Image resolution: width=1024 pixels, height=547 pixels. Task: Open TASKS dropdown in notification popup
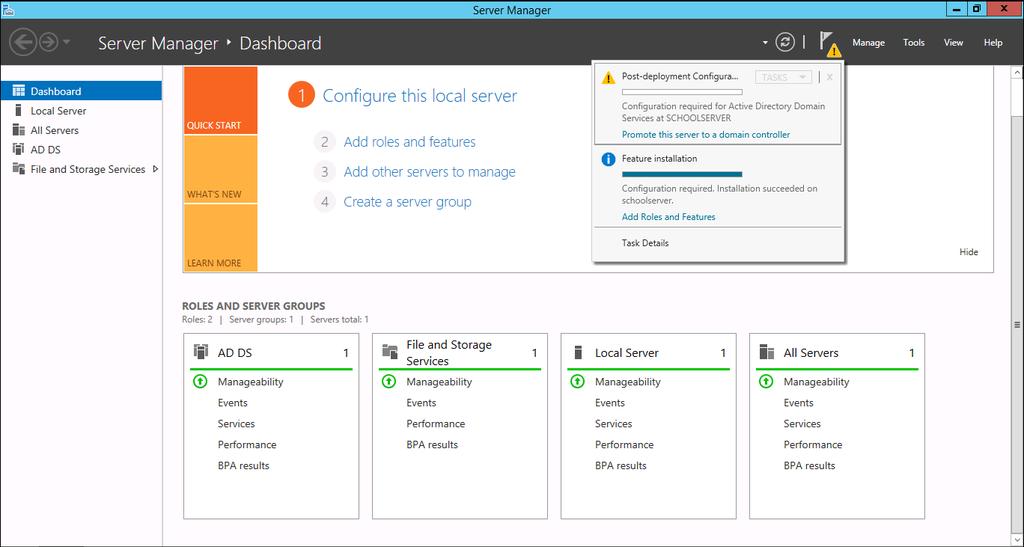click(784, 77)
